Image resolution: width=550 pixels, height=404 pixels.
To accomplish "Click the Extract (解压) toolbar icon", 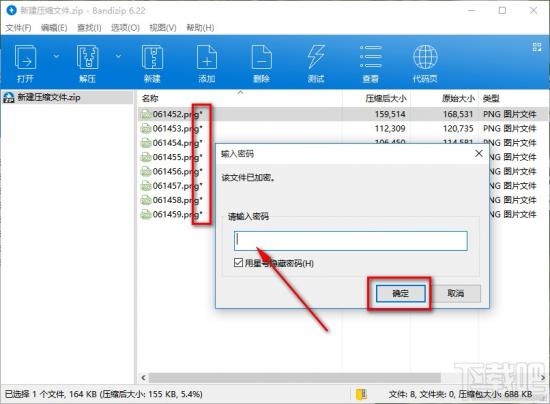I will click(x=88, y=57).
